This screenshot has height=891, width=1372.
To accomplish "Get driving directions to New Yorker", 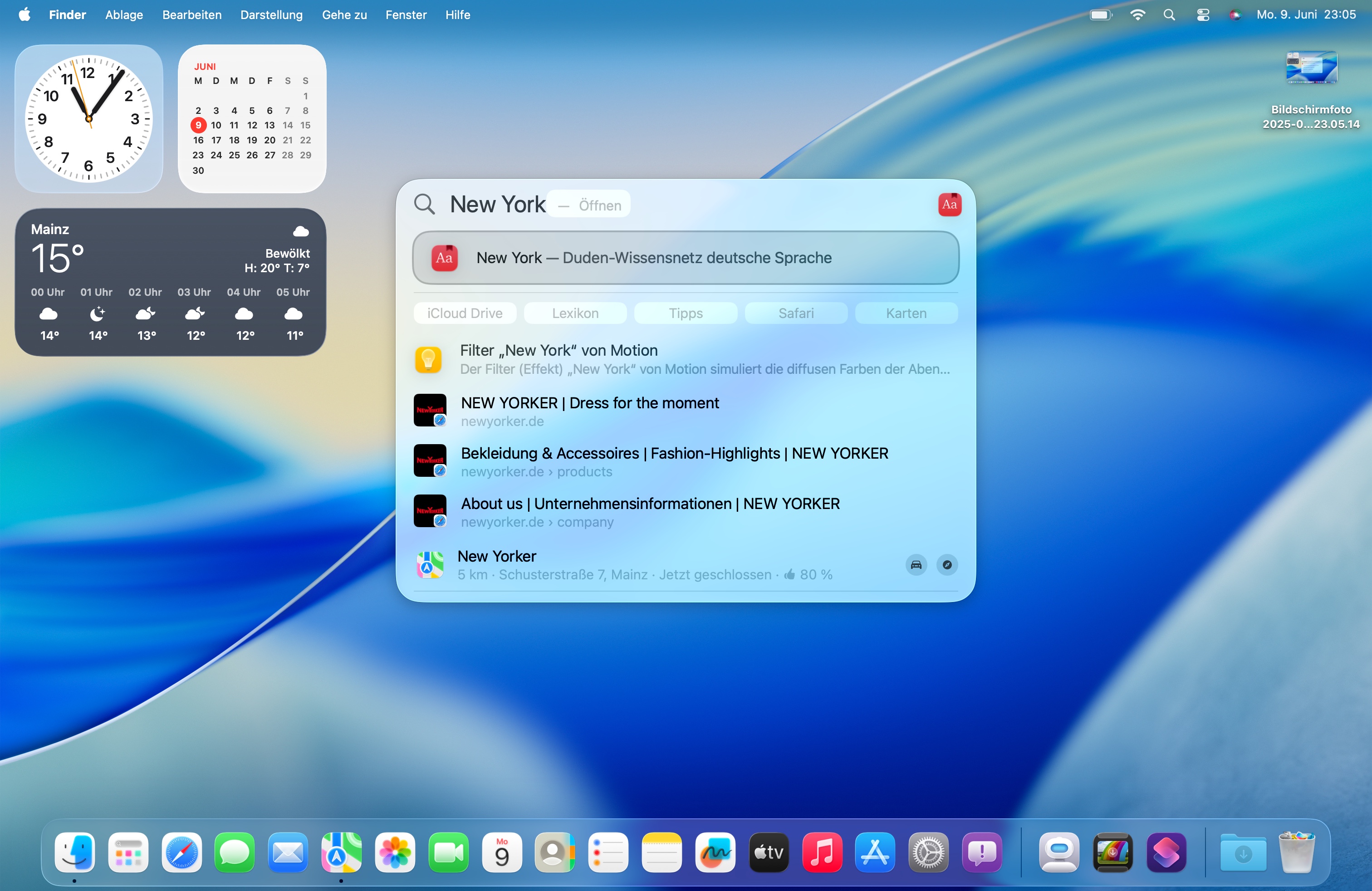I will [916, 565].
